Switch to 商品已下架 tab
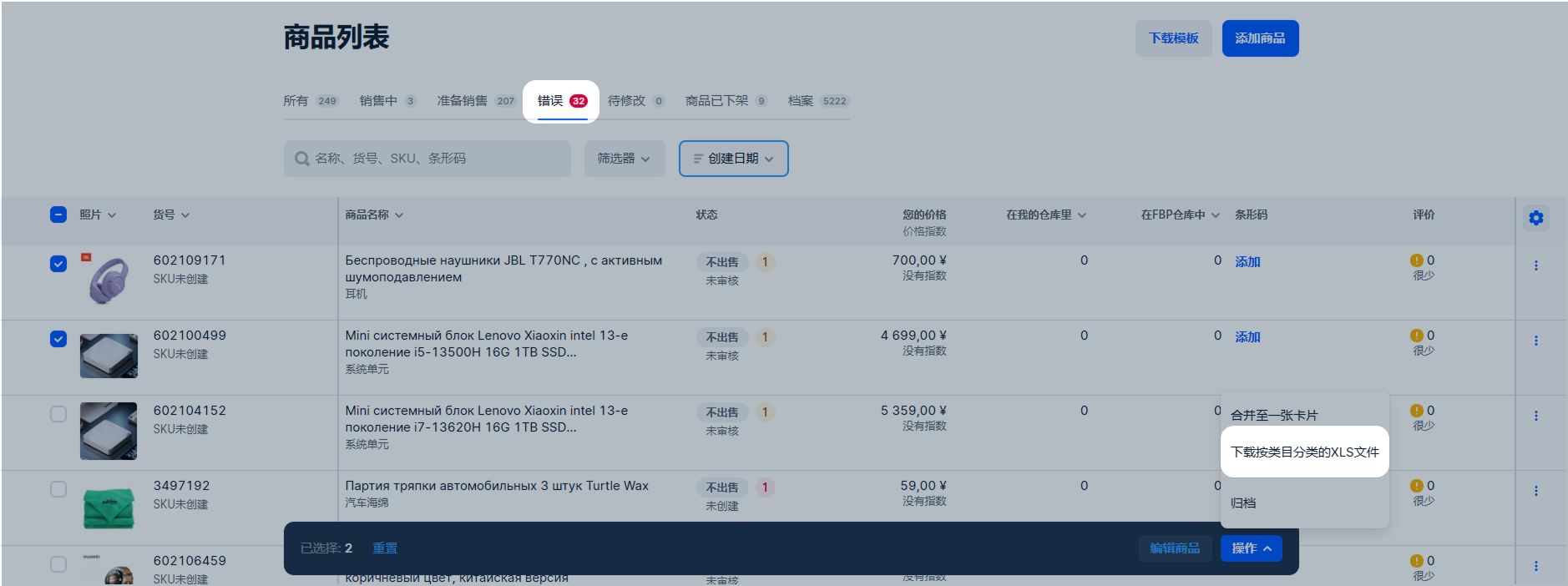 coord(726,101)
